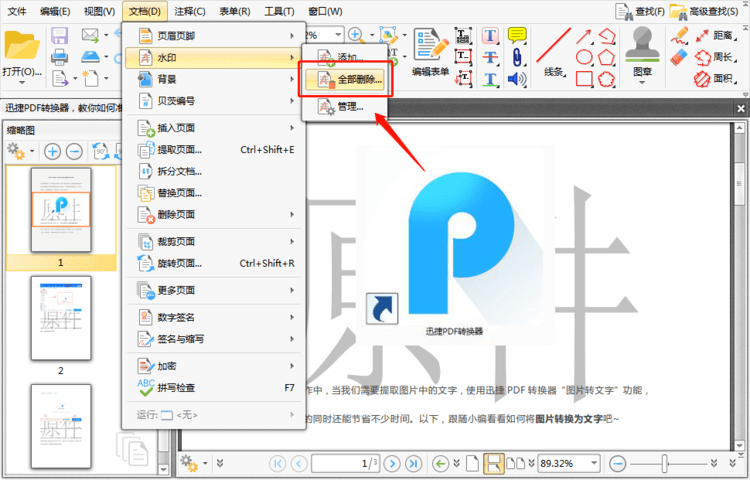Select the text highlight T tool
Viewport: 750px width, 480px height.
tap(490, 36)
